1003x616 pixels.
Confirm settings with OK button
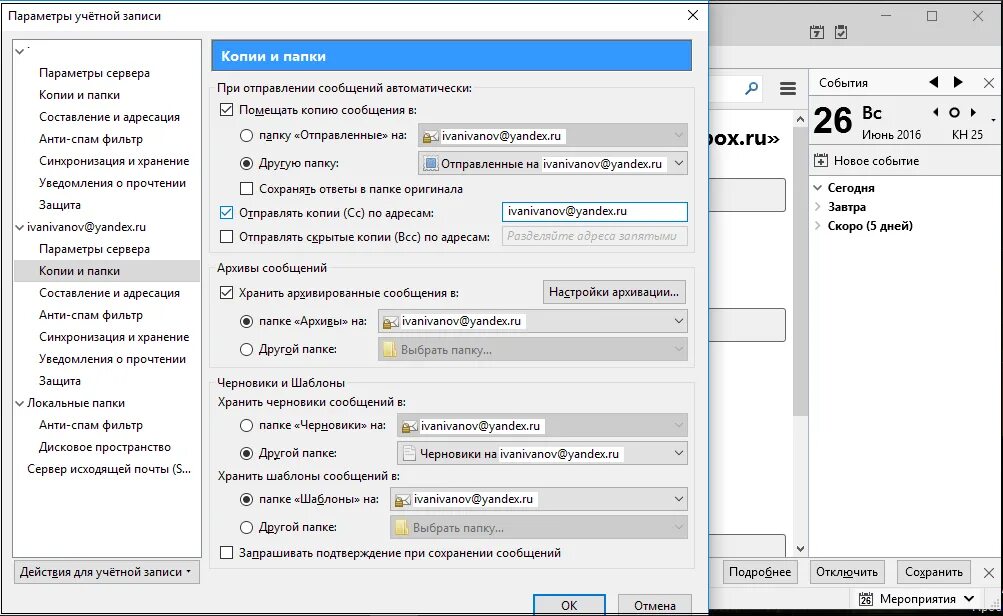pyautogui.click(x=569, y=605)
